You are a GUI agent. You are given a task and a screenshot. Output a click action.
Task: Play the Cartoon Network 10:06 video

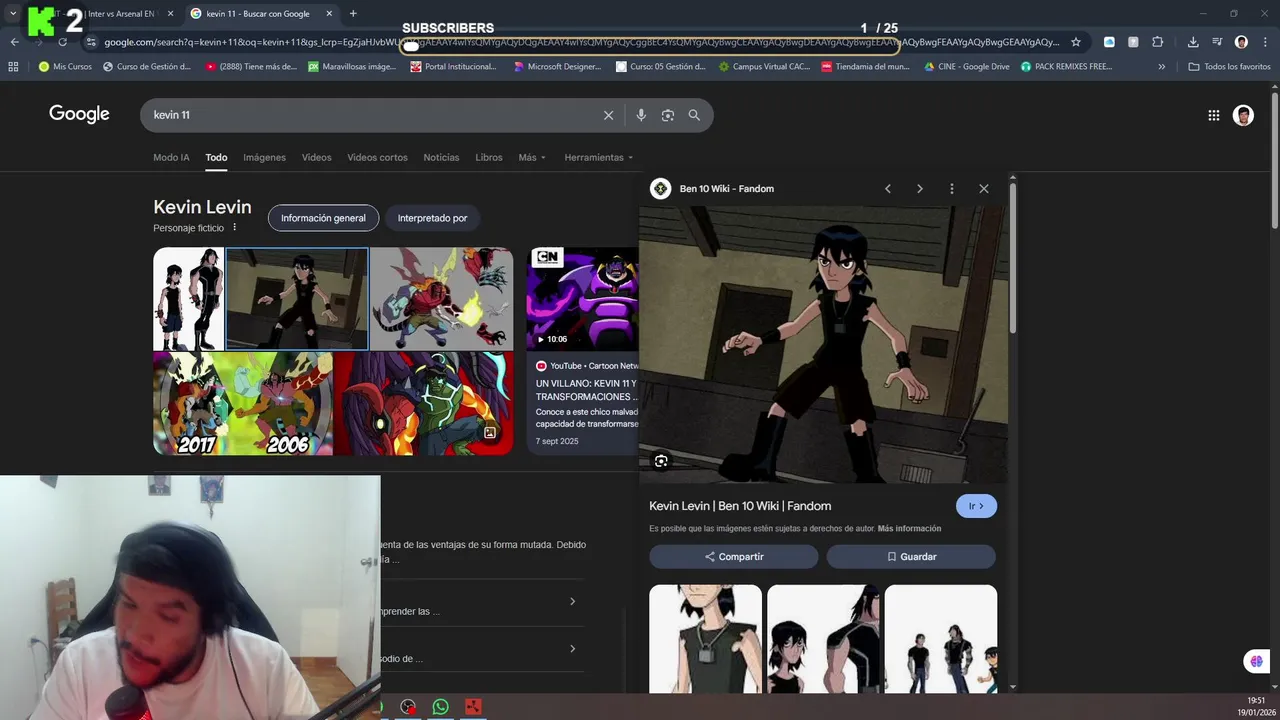click(582, 299)
